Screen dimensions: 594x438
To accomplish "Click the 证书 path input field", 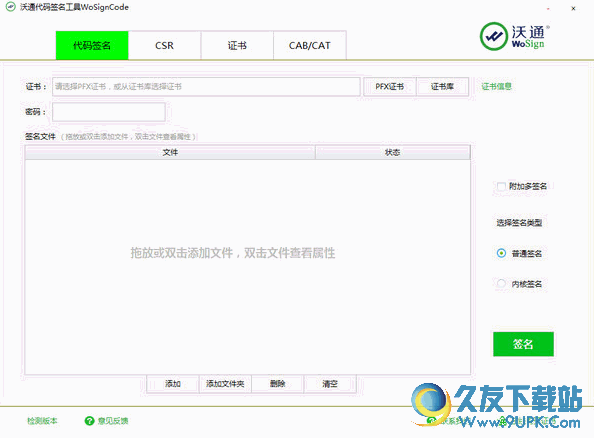I will point(206,86).
